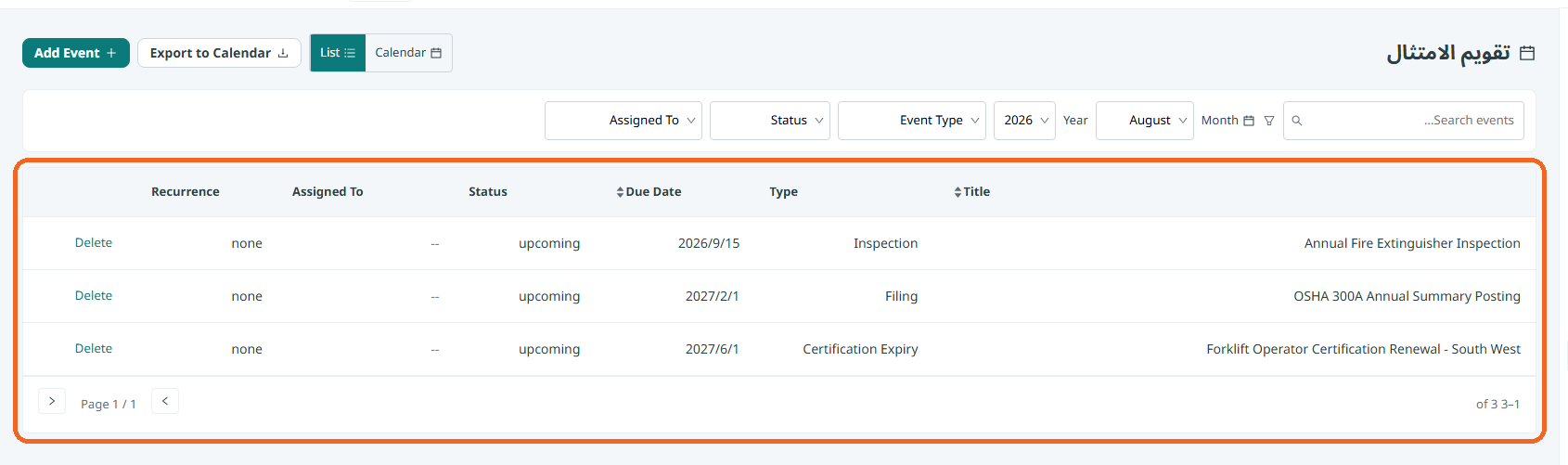This screenshot has width=1568, height=465.
Task: Sort table by Due Date column
Action: (649, 192)
